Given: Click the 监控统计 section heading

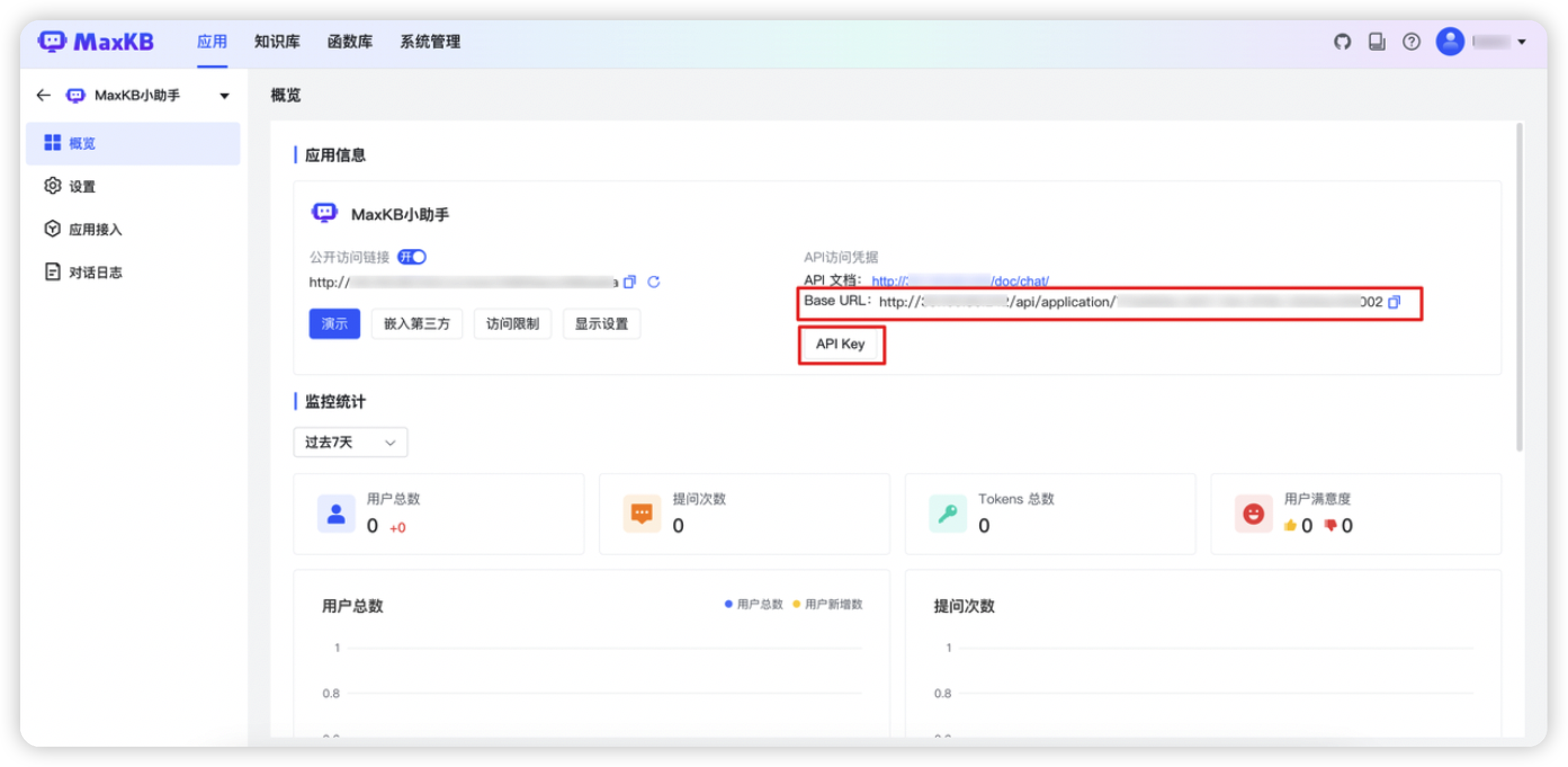Looking at the screenshot, I should click(335, 402).
